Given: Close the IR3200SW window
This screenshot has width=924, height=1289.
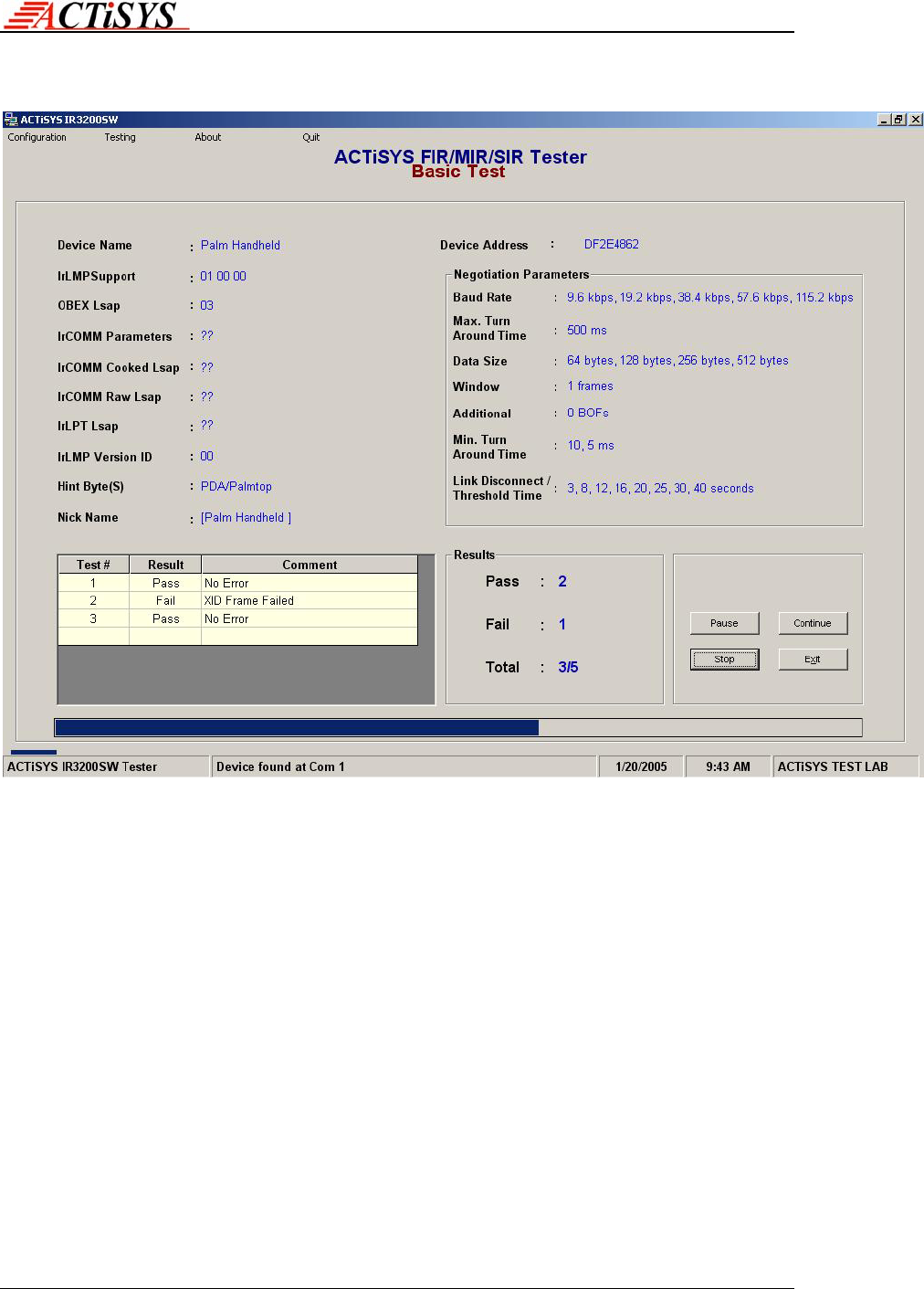Looking at the screenshot, I should pos(916,120).
